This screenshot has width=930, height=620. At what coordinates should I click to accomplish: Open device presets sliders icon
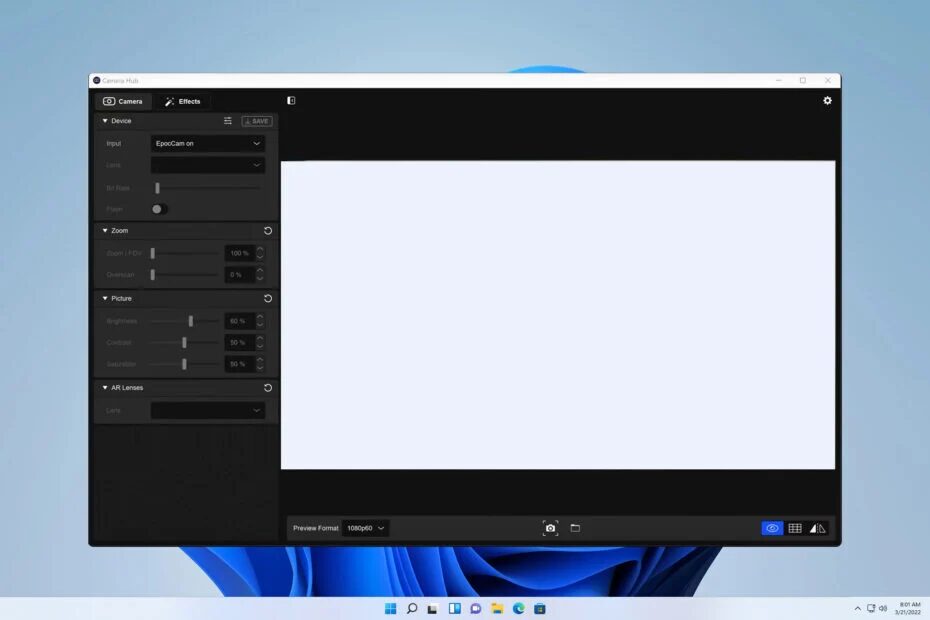point(228,121)
